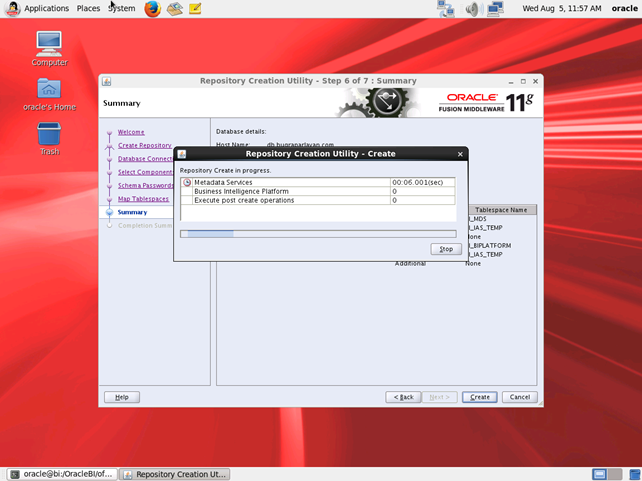Click the network connection tray icon
Screen dimensions: 642x481
pyautogui.click(x=446, y=9)
